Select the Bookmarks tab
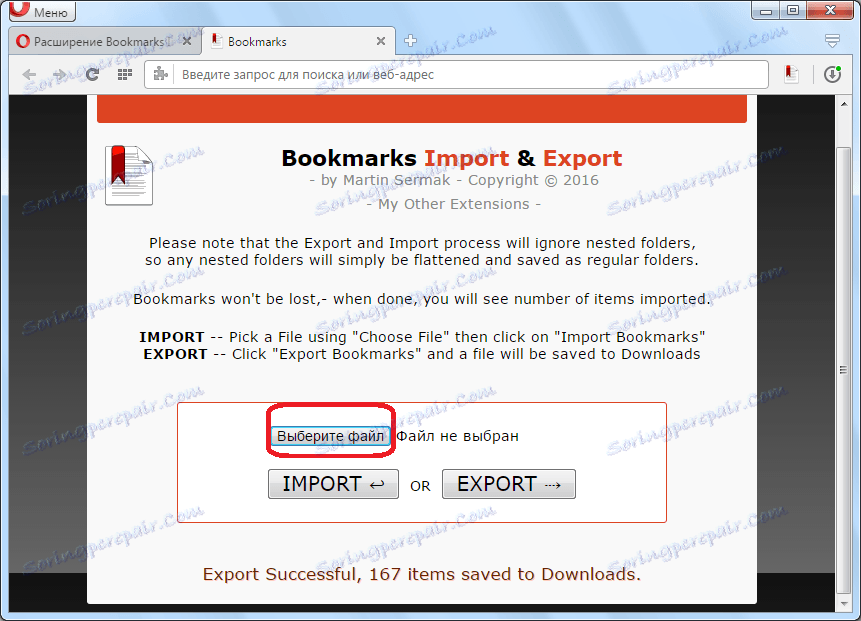 (x=298, y=42)
